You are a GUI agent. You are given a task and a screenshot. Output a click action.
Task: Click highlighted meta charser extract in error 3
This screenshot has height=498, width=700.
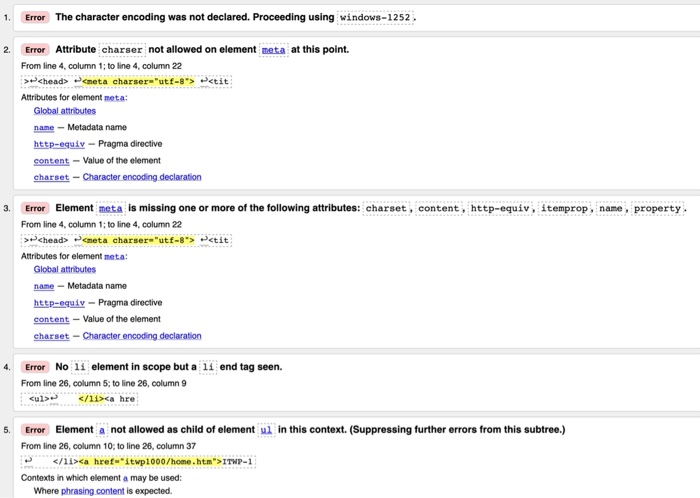point(138,240)
